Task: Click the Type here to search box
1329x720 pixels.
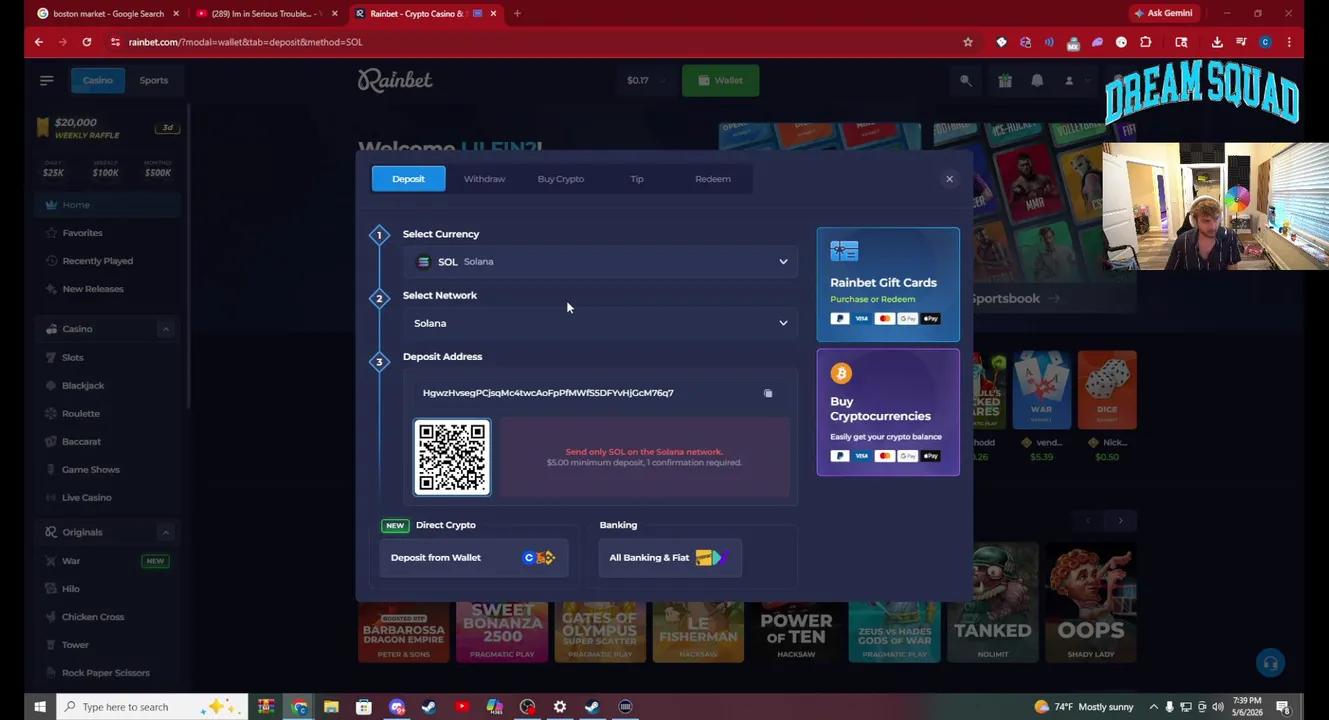Action: [x=150, y=707]
